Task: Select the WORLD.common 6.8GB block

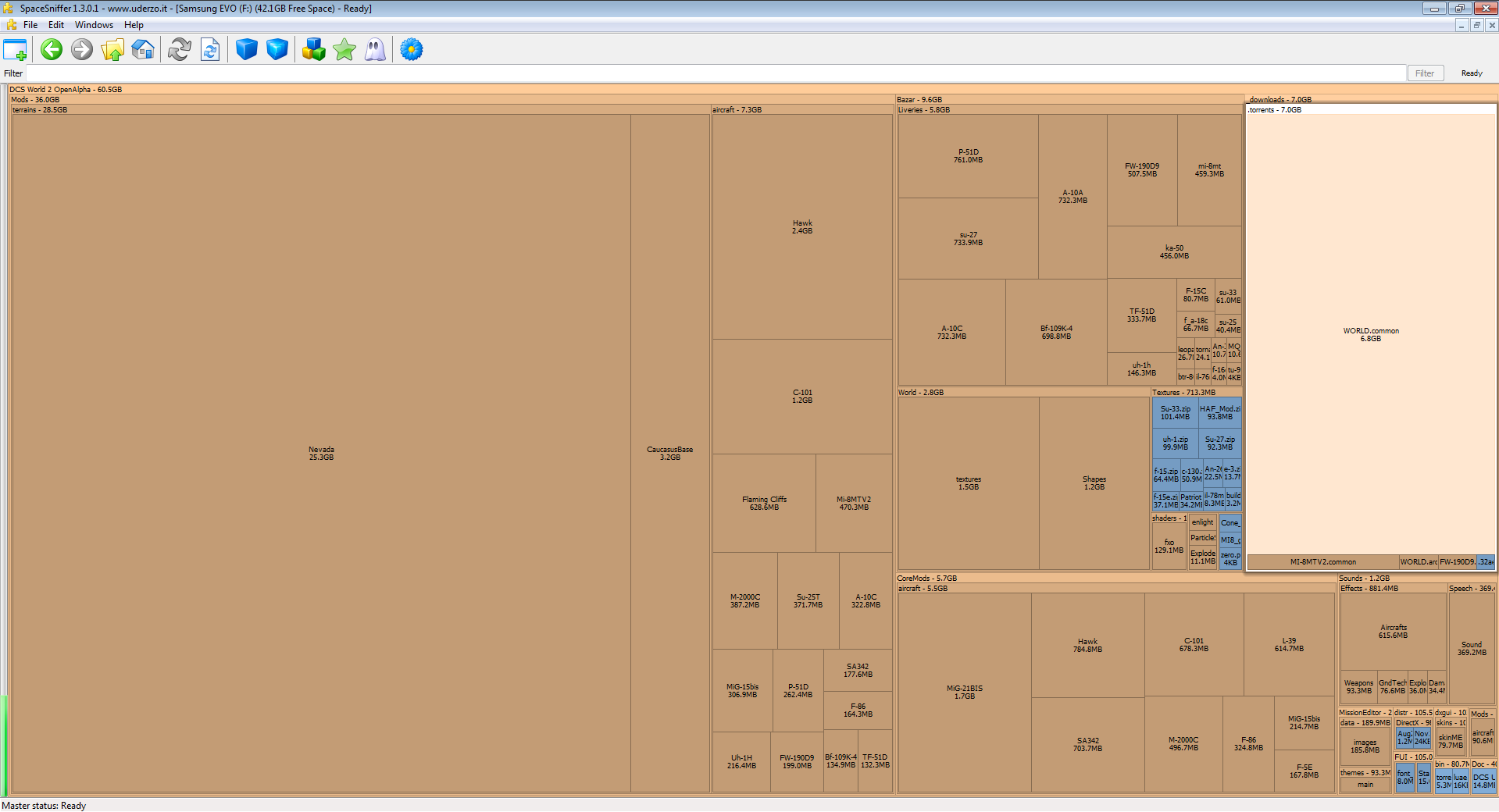Action: click(x=1371, y=335)
